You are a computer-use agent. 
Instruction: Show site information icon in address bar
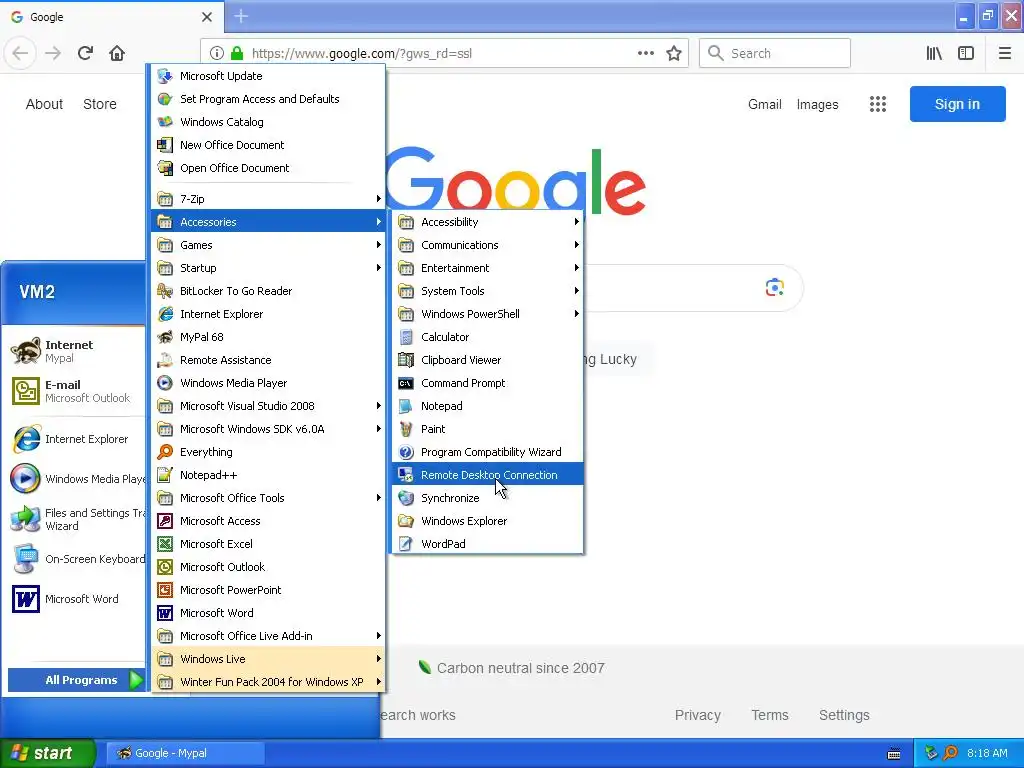tap(217, 54)
